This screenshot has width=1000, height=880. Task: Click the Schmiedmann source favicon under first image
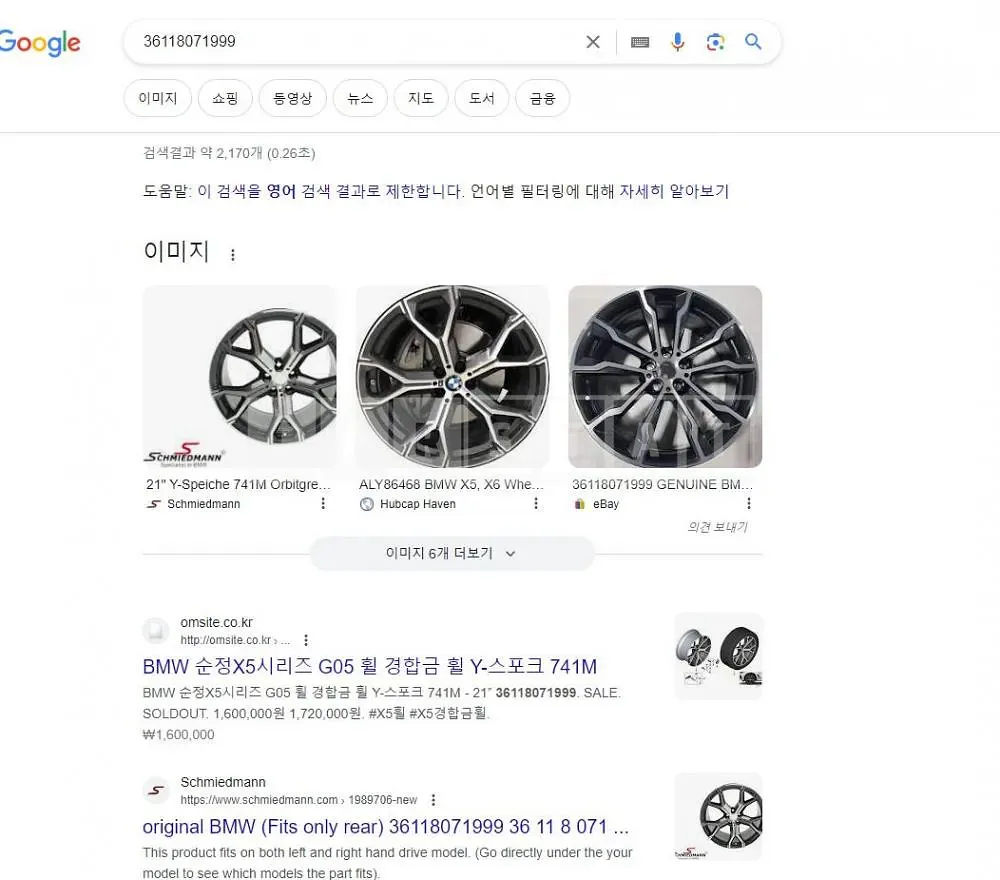point(154,504)
